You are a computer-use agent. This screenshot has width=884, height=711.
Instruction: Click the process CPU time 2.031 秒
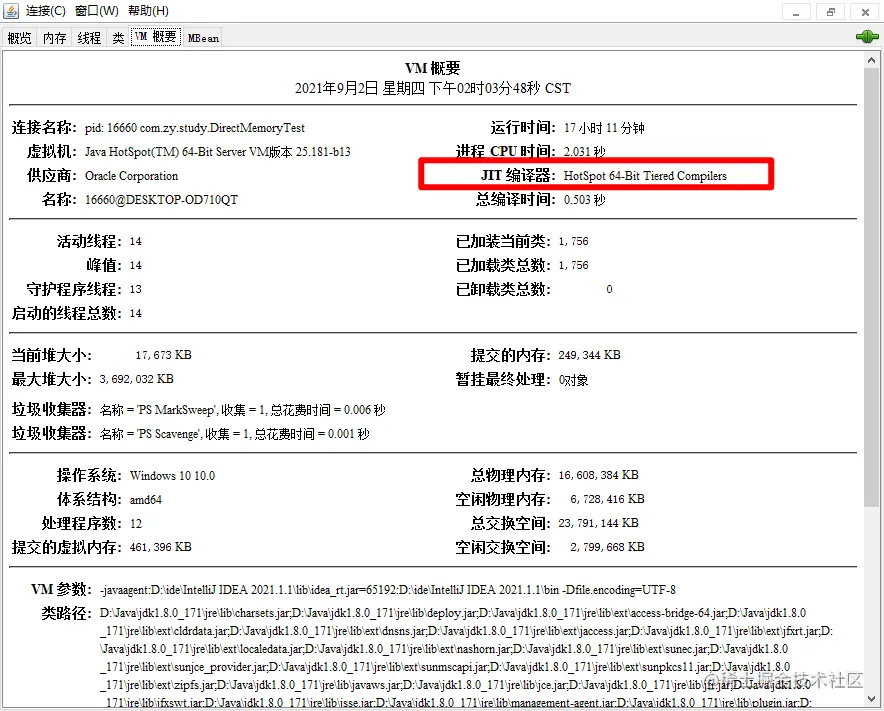(x=585, y=152)
